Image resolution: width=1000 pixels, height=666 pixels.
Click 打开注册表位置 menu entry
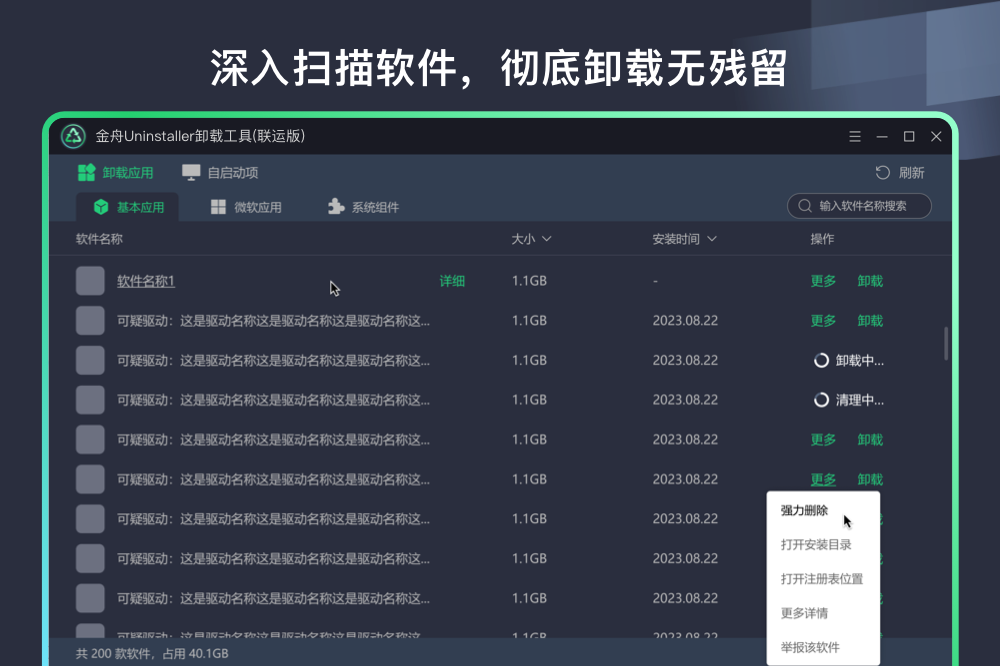(x=821, y=579)
